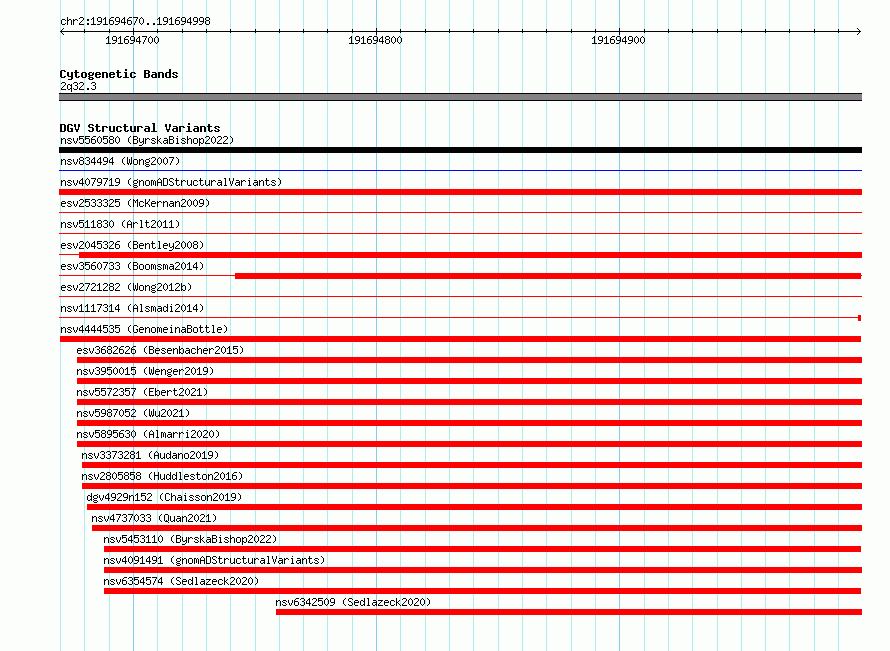
Task: Select nsv5572357 (Ebert2021) label
Action: pos(142,392)
